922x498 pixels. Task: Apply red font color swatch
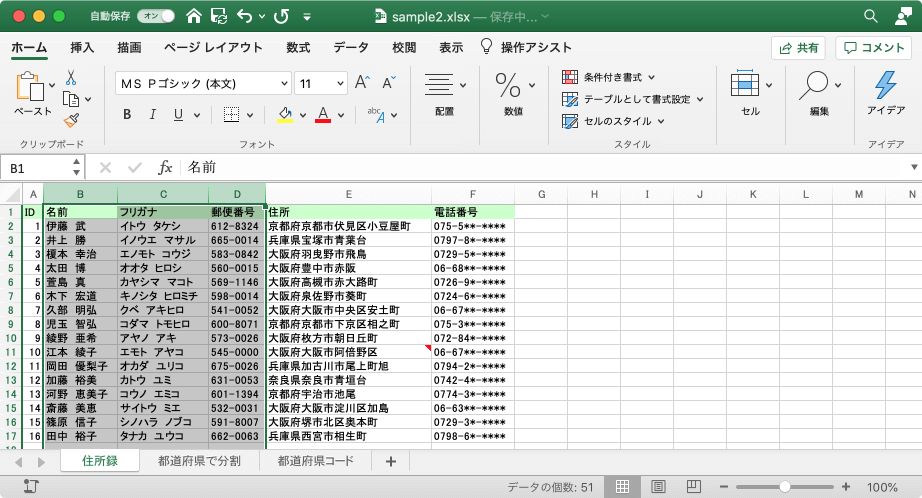click(323, 115)
